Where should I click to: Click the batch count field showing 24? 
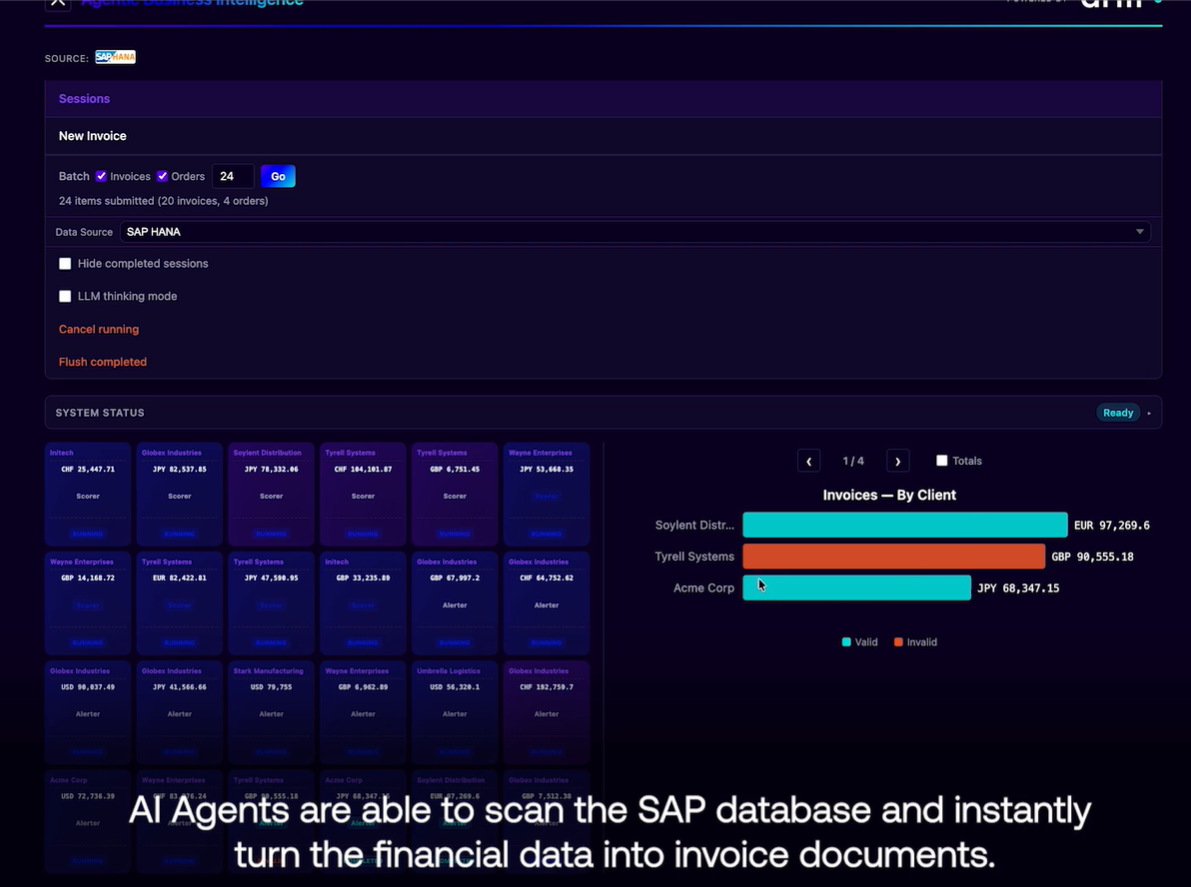(232, 176)
